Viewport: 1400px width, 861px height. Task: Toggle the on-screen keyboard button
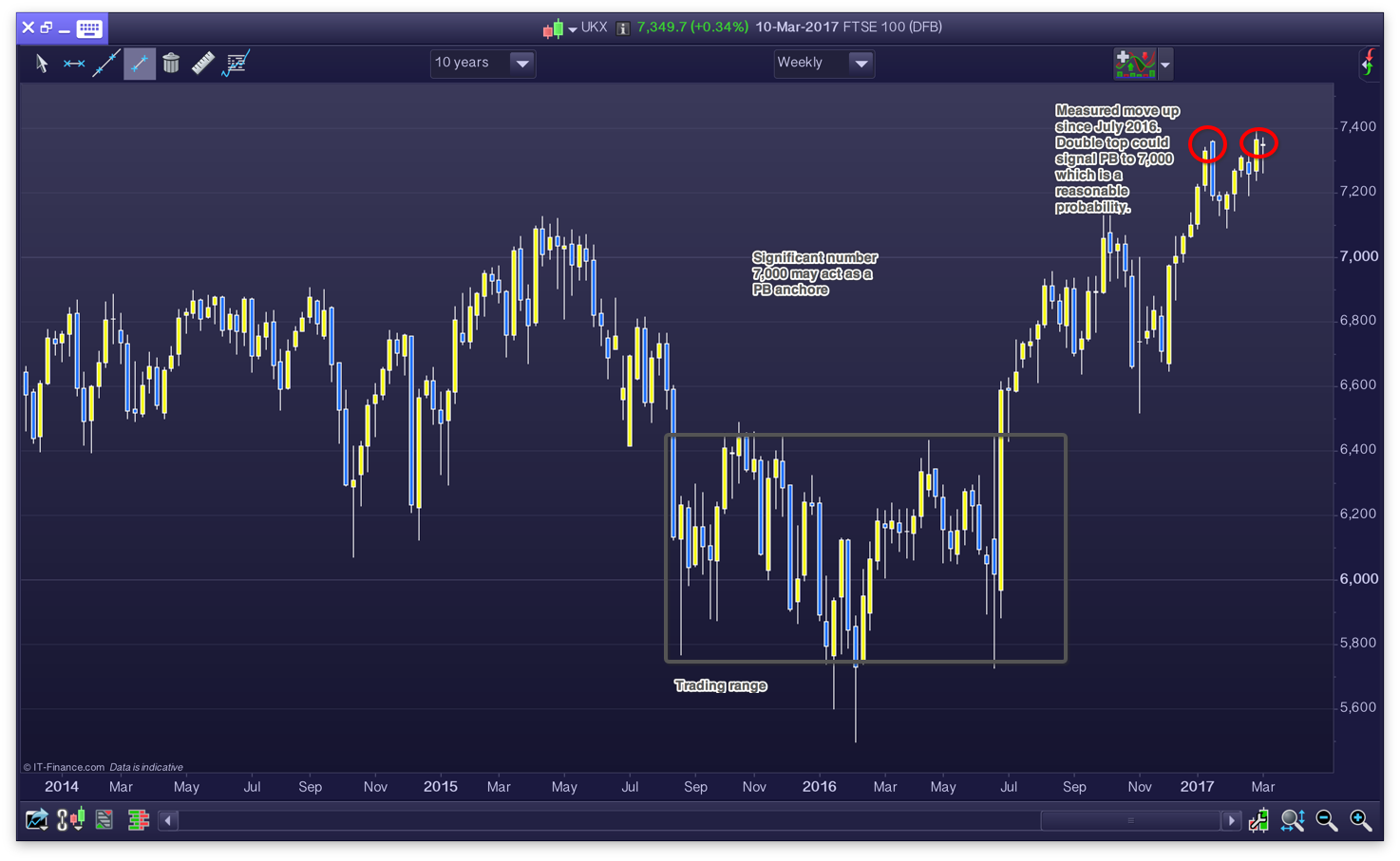(89, 28)
